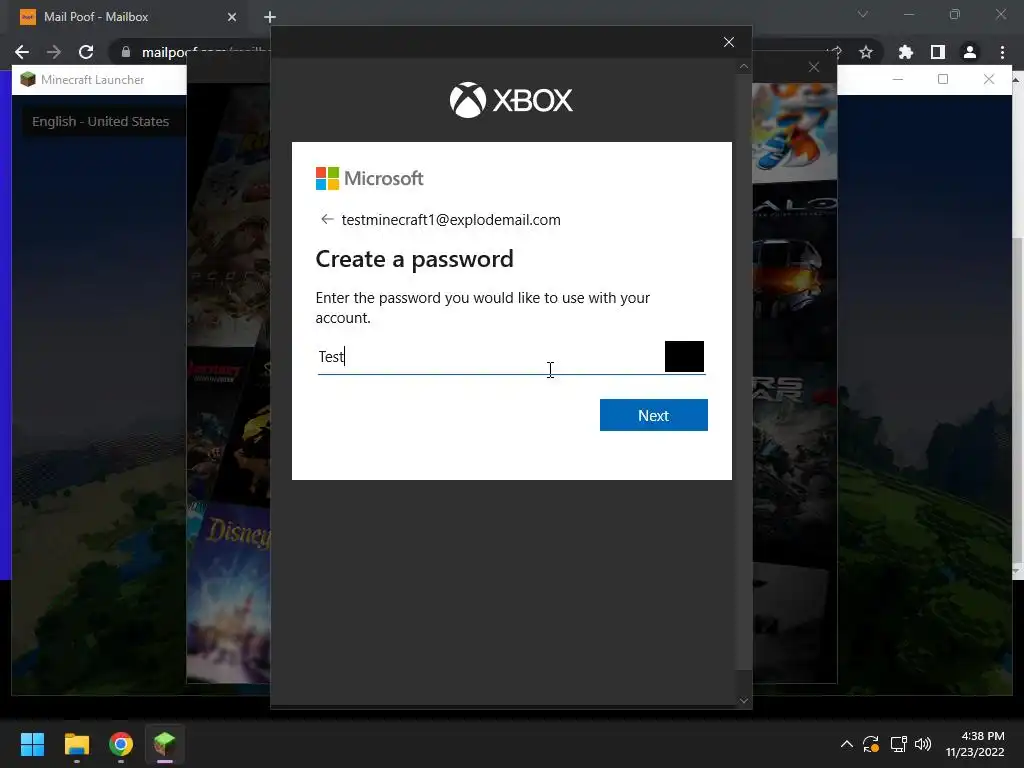Image resolution: width=1024 pixels, height=768 pixels.
Task: Open volume speaker tray icon
Action: [x=923, y=744]
